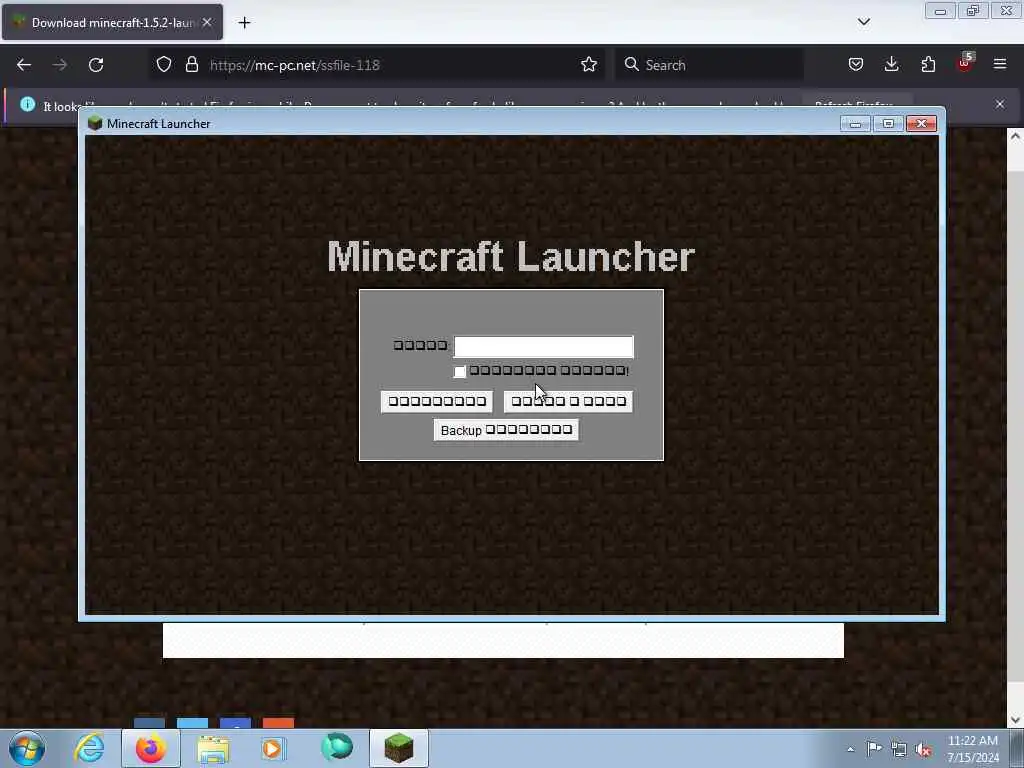Minimize the Minecraft Launcher window
This screenshot has height=768, width=1024.
[x=856, y=123]
